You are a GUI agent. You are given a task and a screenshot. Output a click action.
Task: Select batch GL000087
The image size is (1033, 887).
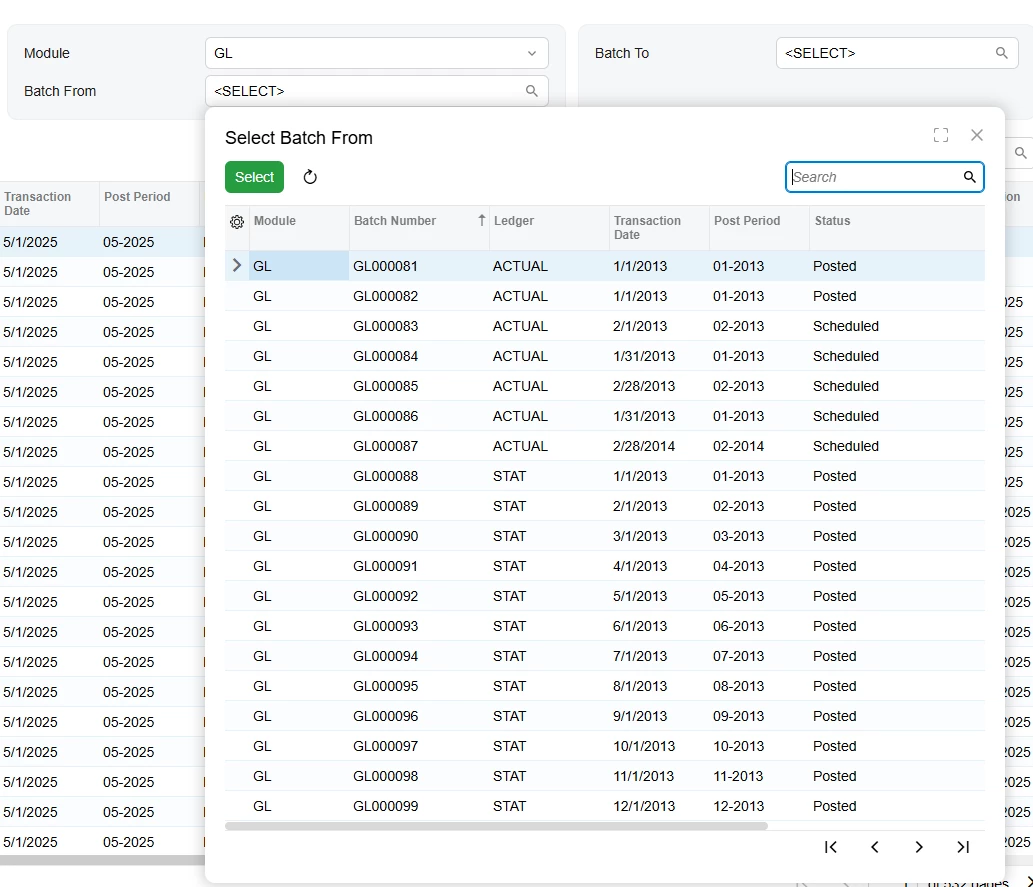[605, 446]
